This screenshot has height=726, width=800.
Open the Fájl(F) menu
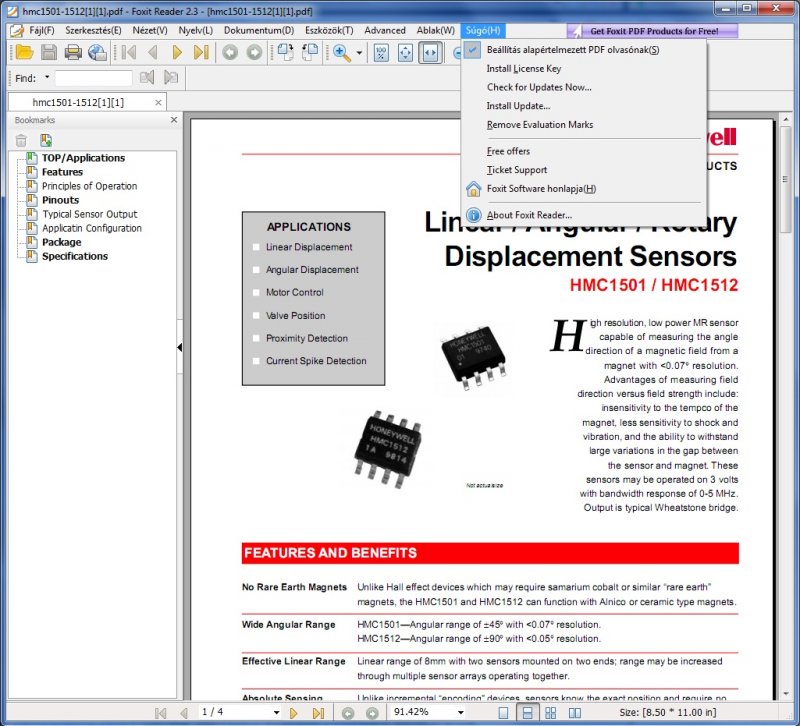(41, 31)
